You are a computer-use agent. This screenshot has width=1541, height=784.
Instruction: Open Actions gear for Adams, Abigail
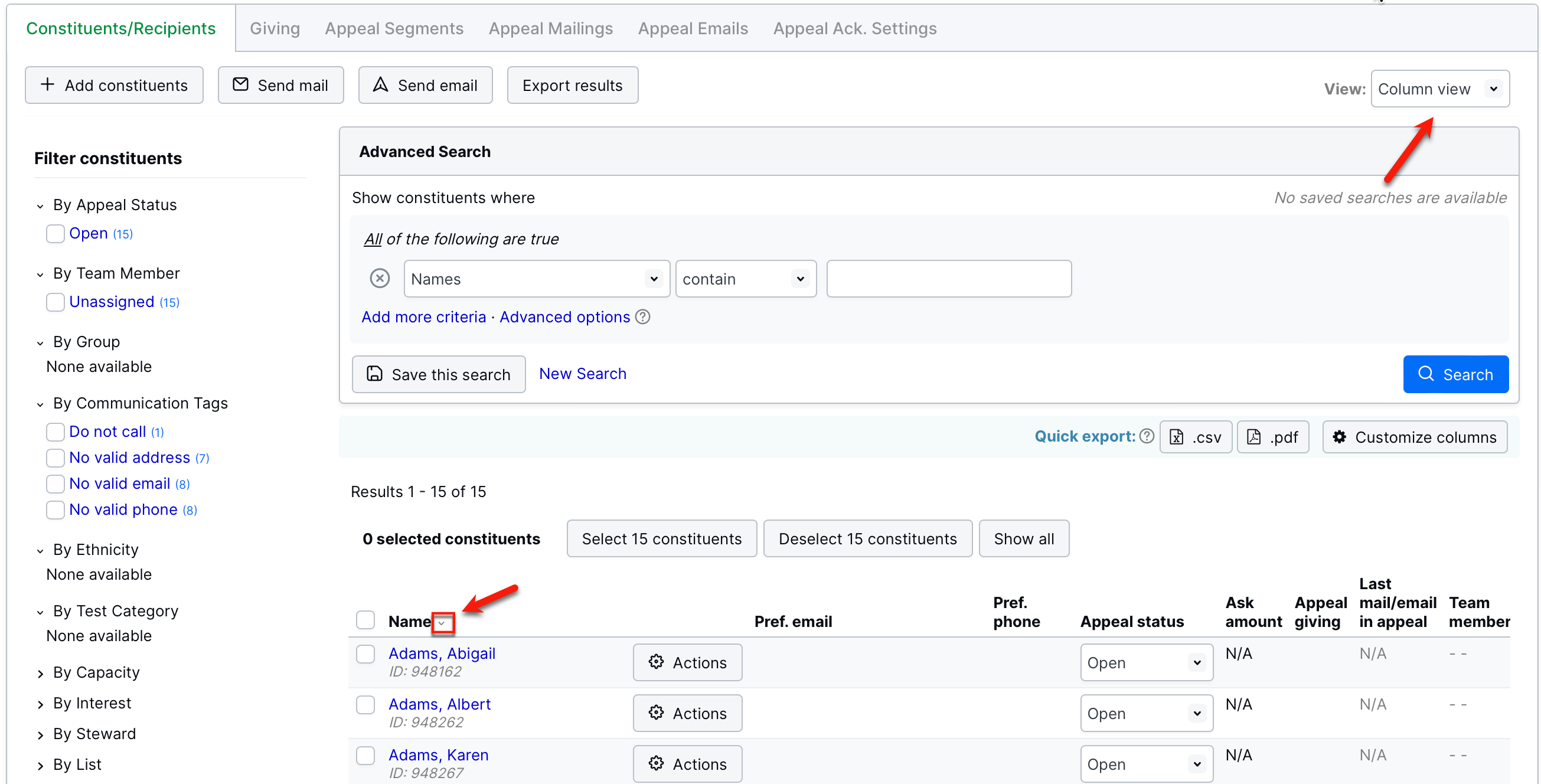687,662
